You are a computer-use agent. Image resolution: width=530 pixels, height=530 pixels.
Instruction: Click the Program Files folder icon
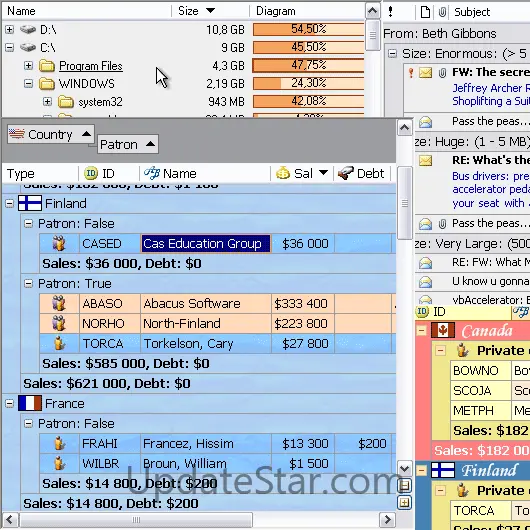[x=47, y=66]
